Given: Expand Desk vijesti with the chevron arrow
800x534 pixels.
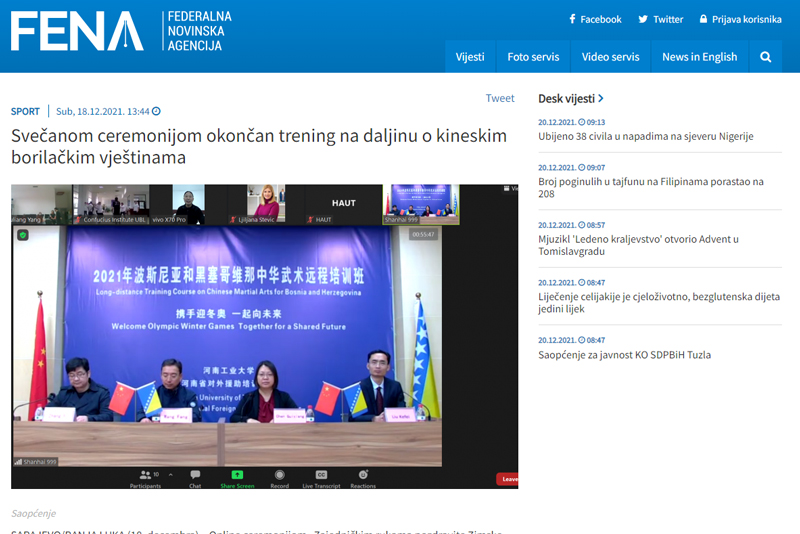Looking at the screenshot, I should tap(601, 99).
